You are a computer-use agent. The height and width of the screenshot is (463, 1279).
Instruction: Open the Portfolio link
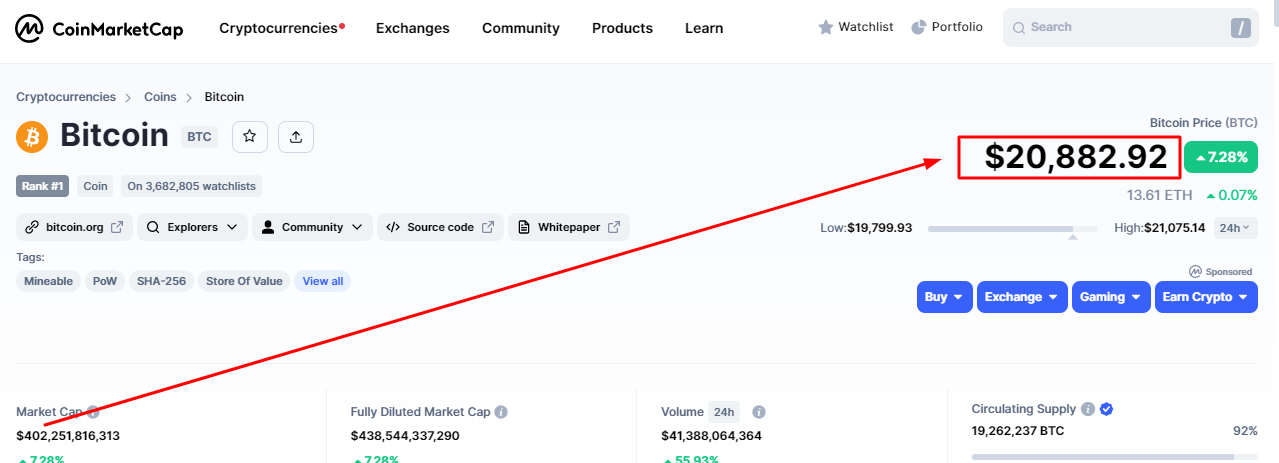pyautogui.click(x=947, y=27)
